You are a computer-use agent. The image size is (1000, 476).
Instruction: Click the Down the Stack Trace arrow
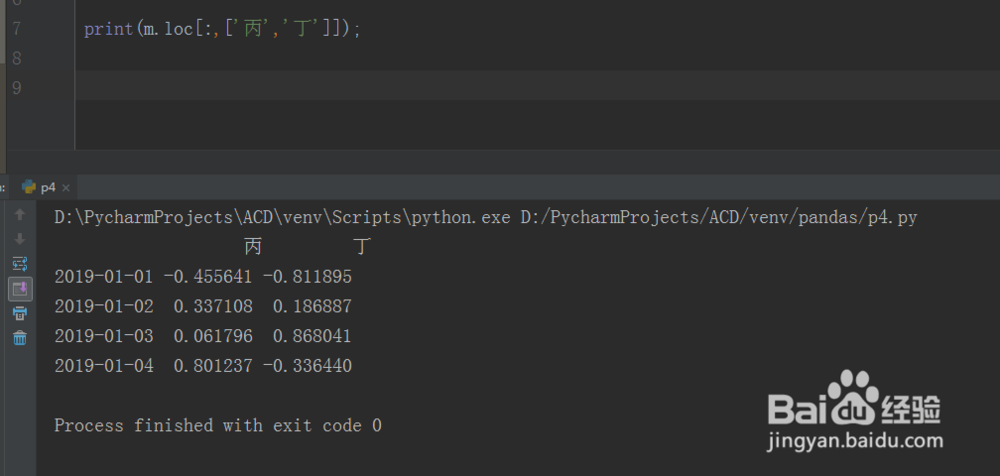tap(19, 239)
